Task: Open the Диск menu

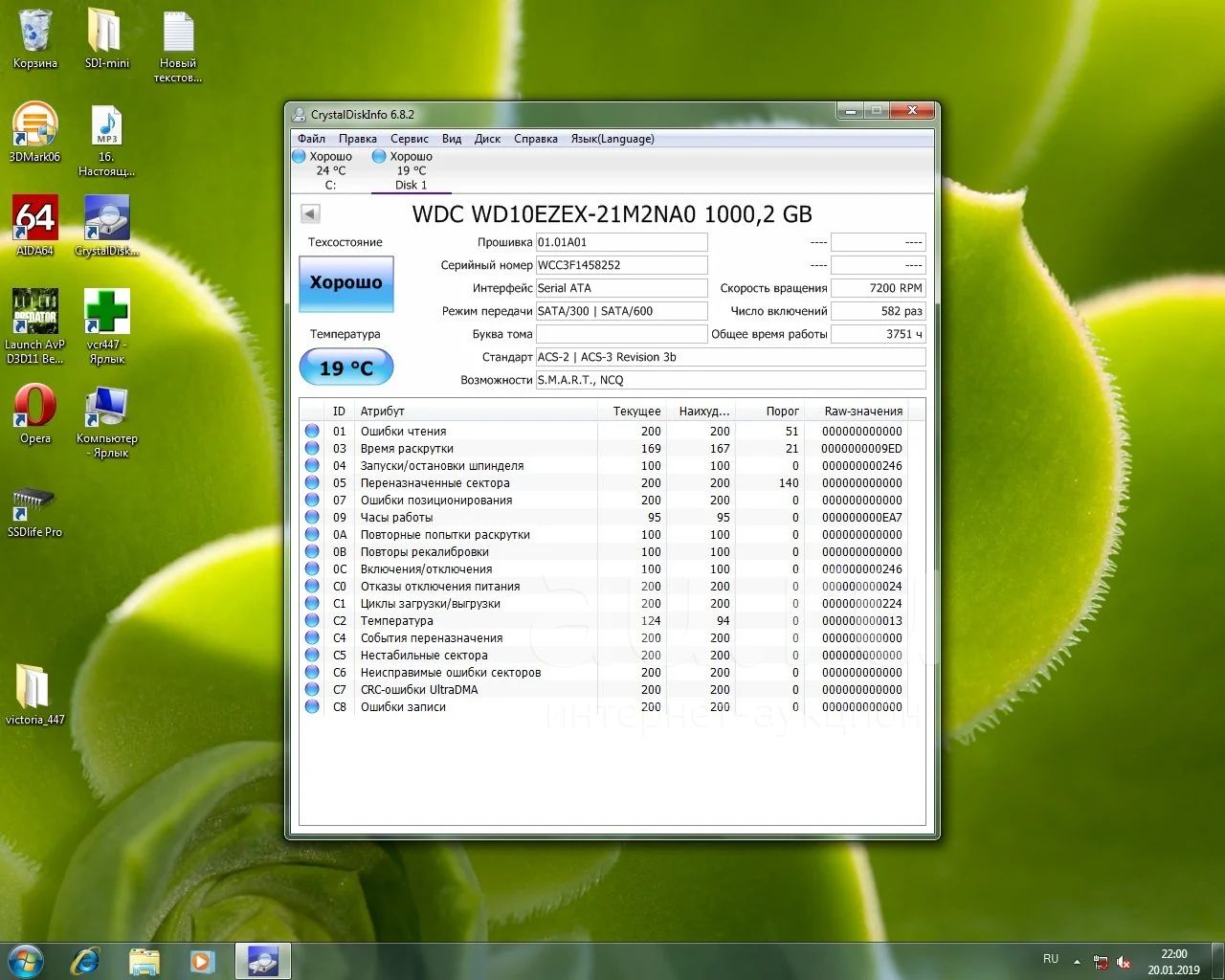Action: (x=487, y=139)
